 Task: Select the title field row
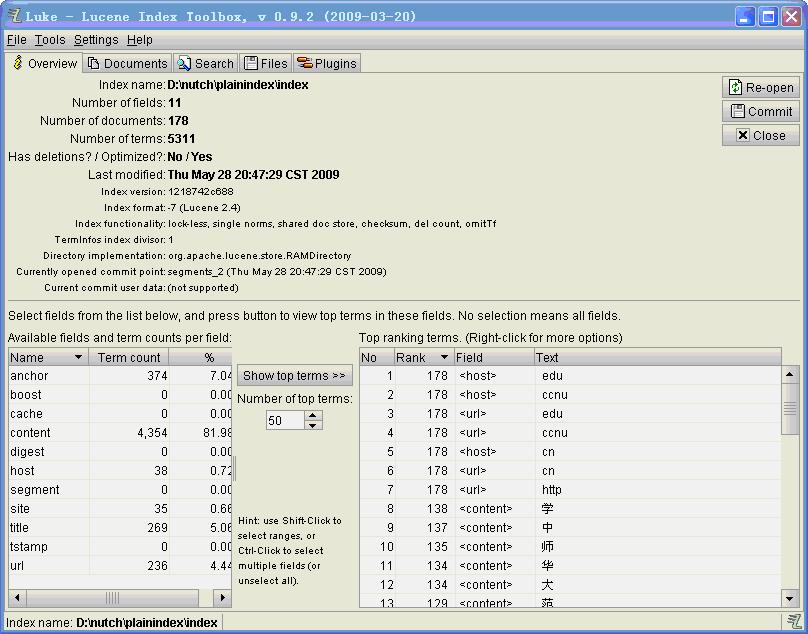pos(120,528)
